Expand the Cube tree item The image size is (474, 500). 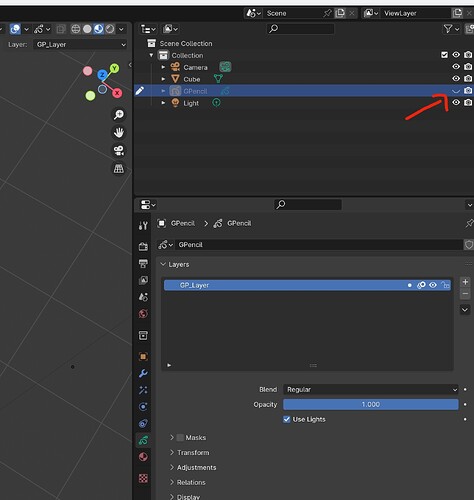(163, 79)
